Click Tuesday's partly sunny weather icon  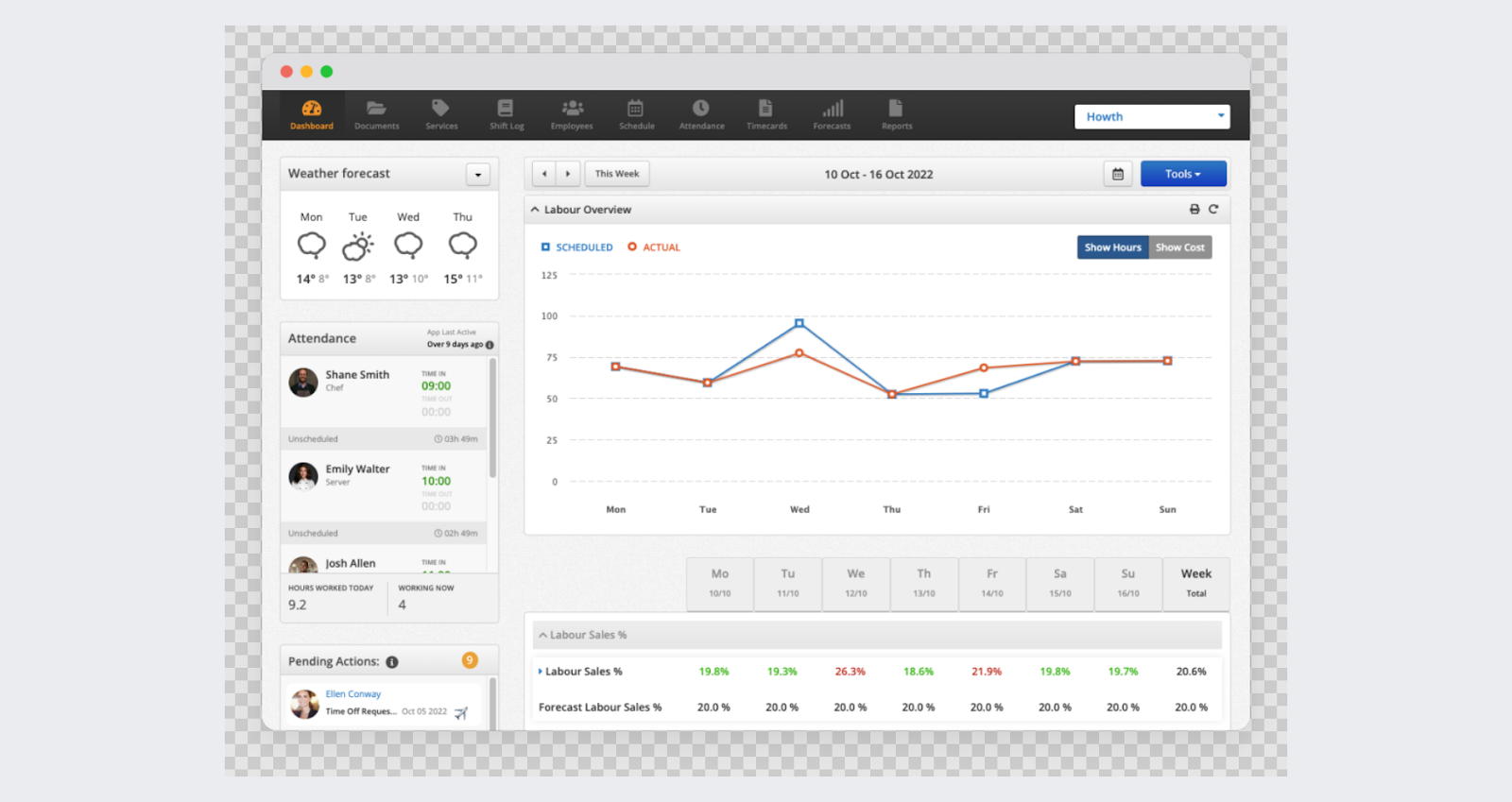358,246
